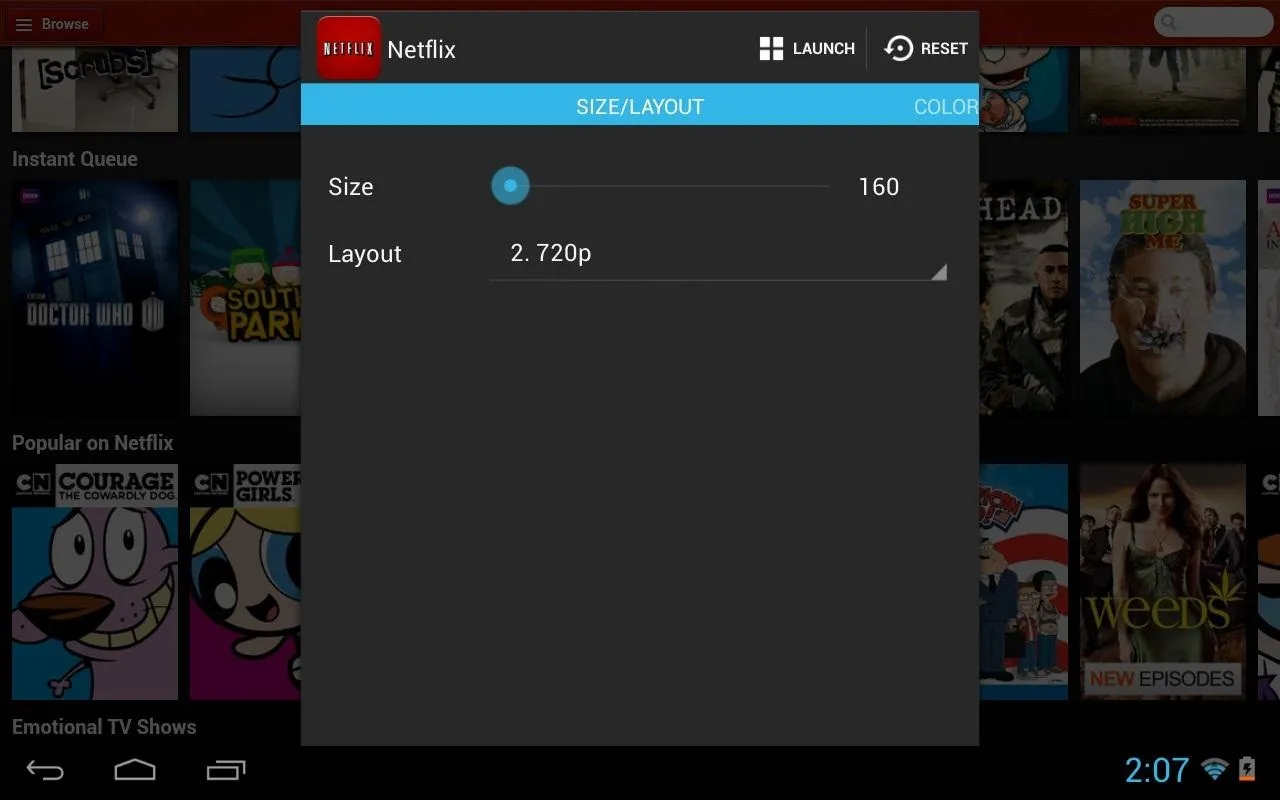The height and width of the screenshot is (800, 1280).
Task: Open the Weeds New Episodes thumbnail
Action: 1163,582
